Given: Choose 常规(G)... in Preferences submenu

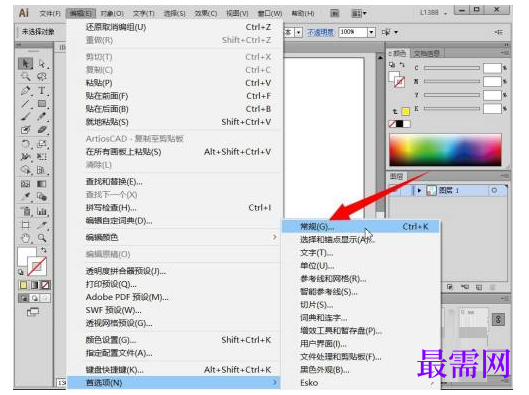Looking at the screenshot, I should [361, 227].
